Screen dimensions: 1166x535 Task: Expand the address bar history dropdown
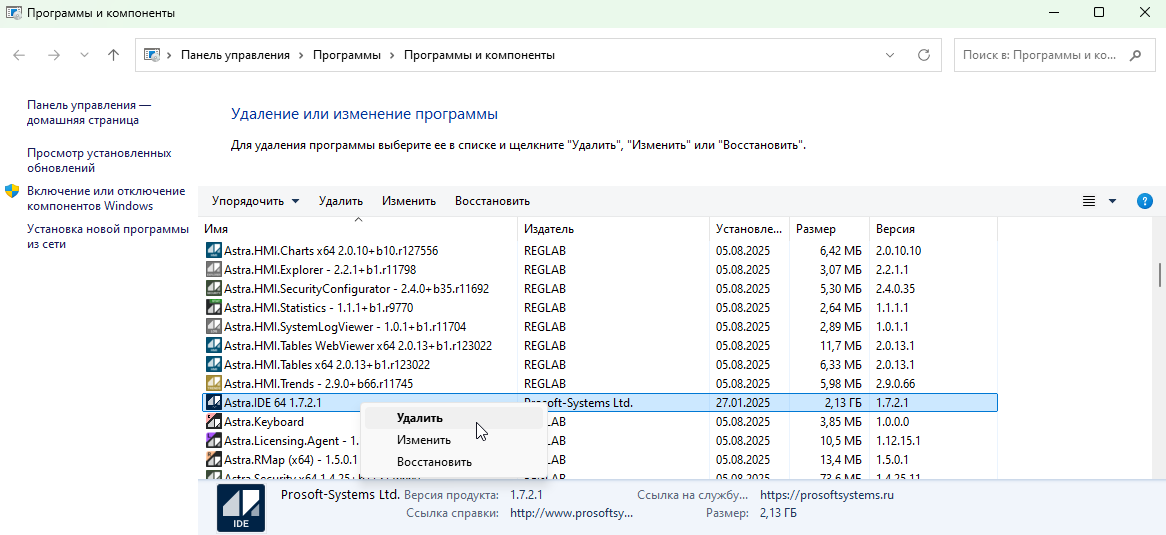coord(890,56)
